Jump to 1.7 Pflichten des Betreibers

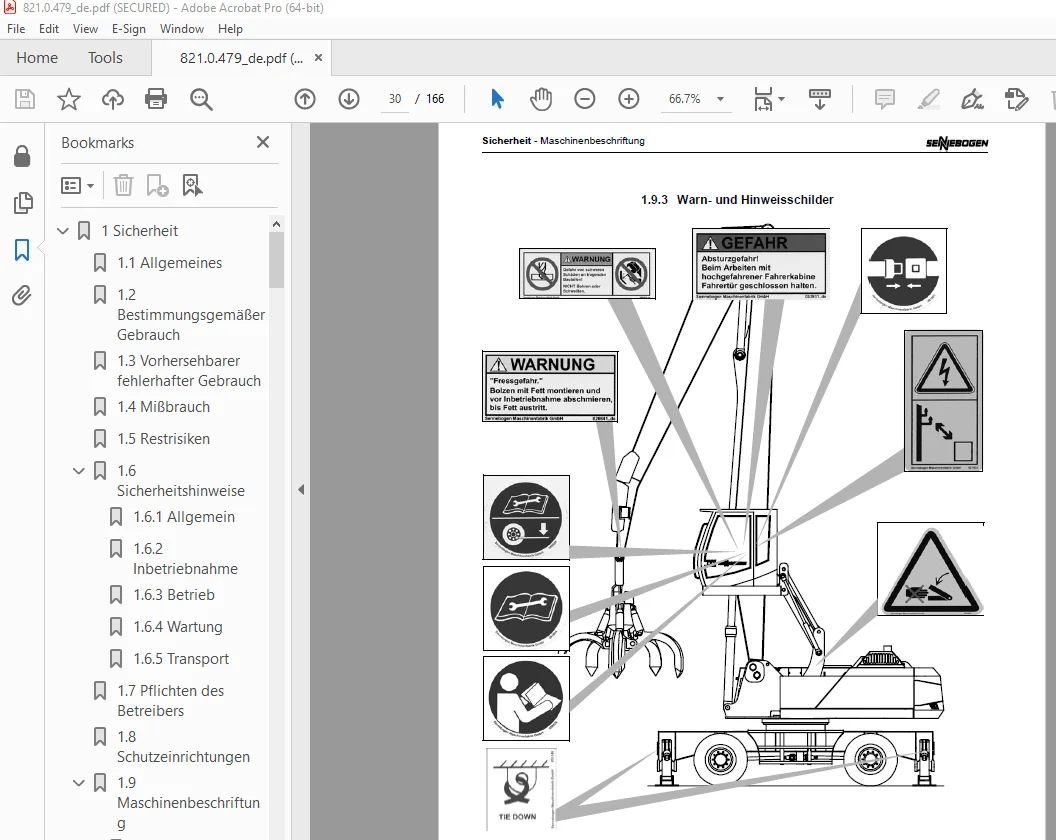pos(171,701)
